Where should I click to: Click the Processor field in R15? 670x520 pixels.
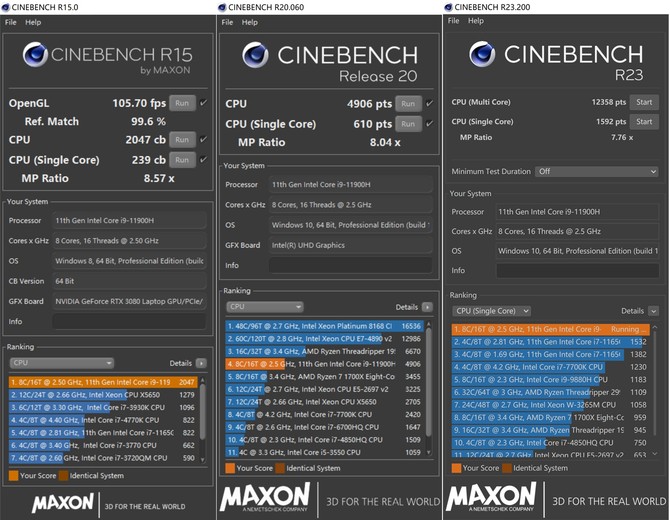(x=129, y=220)
